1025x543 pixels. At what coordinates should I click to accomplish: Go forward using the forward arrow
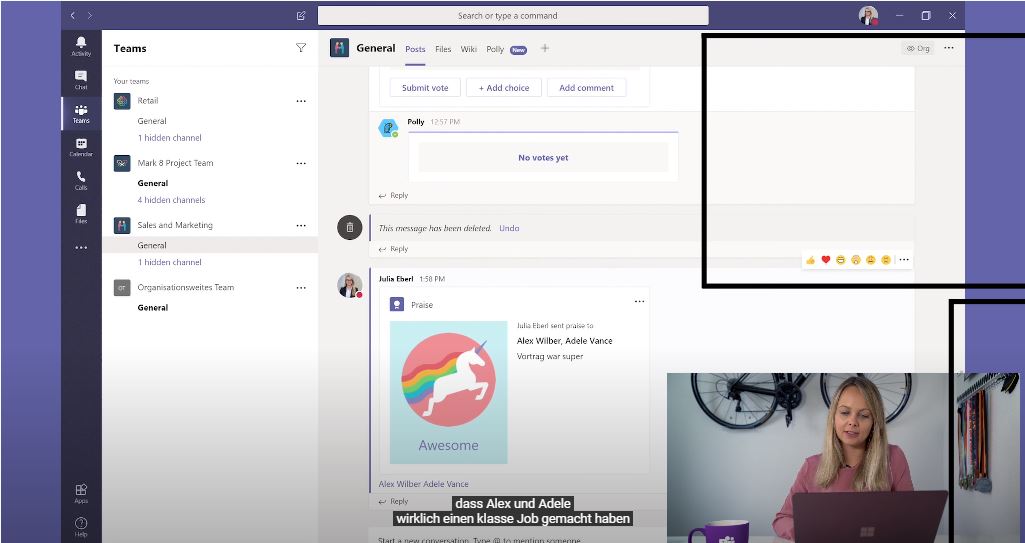click(x=90, y=15)
